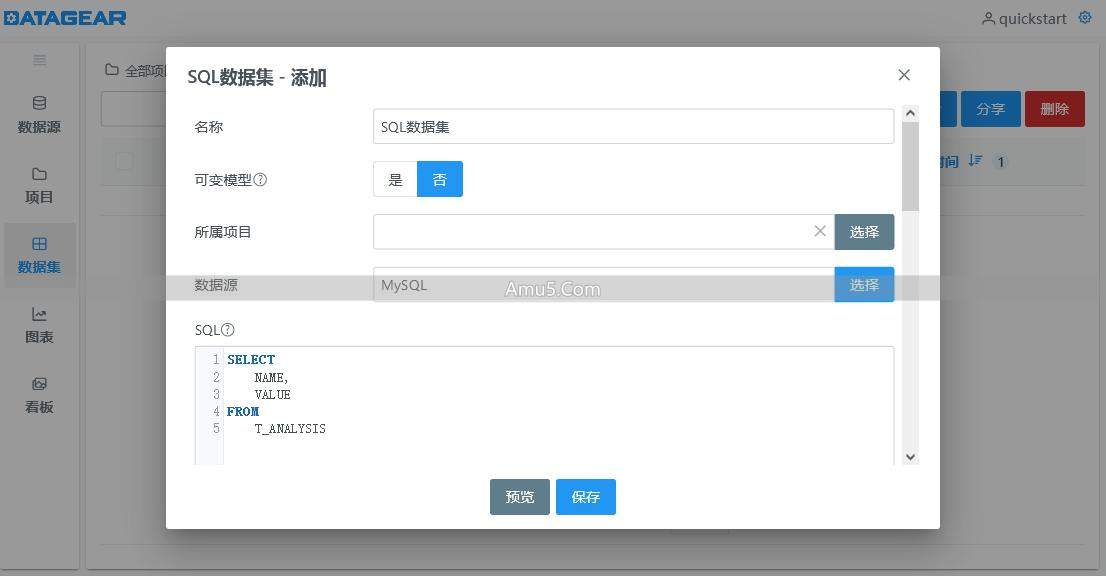Select 否 for 可变模型
1106x576 pixels.
pyautogui.click(x=440, y=179)
